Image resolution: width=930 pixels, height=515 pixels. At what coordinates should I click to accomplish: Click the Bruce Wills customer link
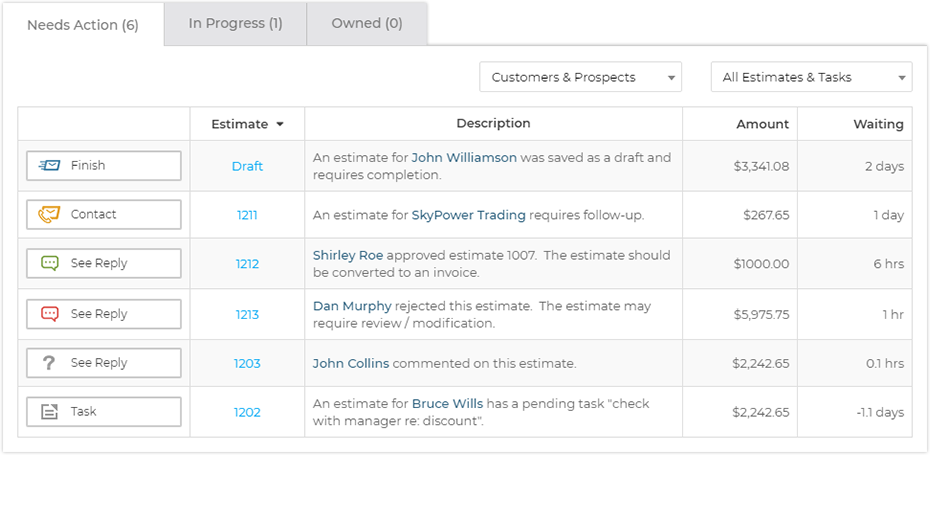point(447,403)
